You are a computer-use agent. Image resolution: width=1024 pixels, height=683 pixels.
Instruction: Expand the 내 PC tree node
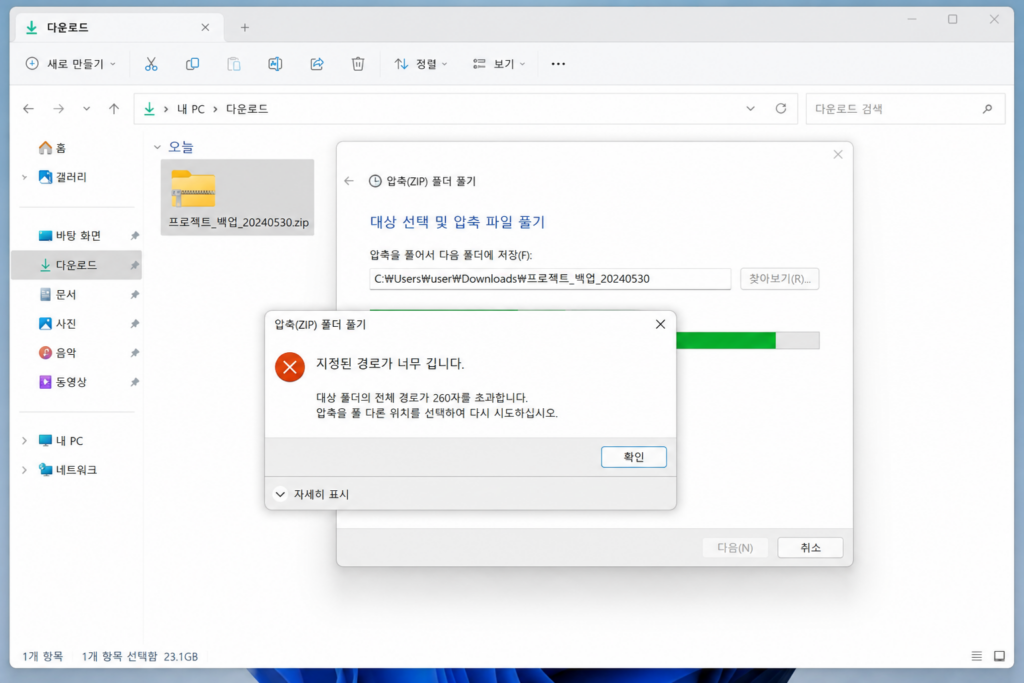coord(24,441)
